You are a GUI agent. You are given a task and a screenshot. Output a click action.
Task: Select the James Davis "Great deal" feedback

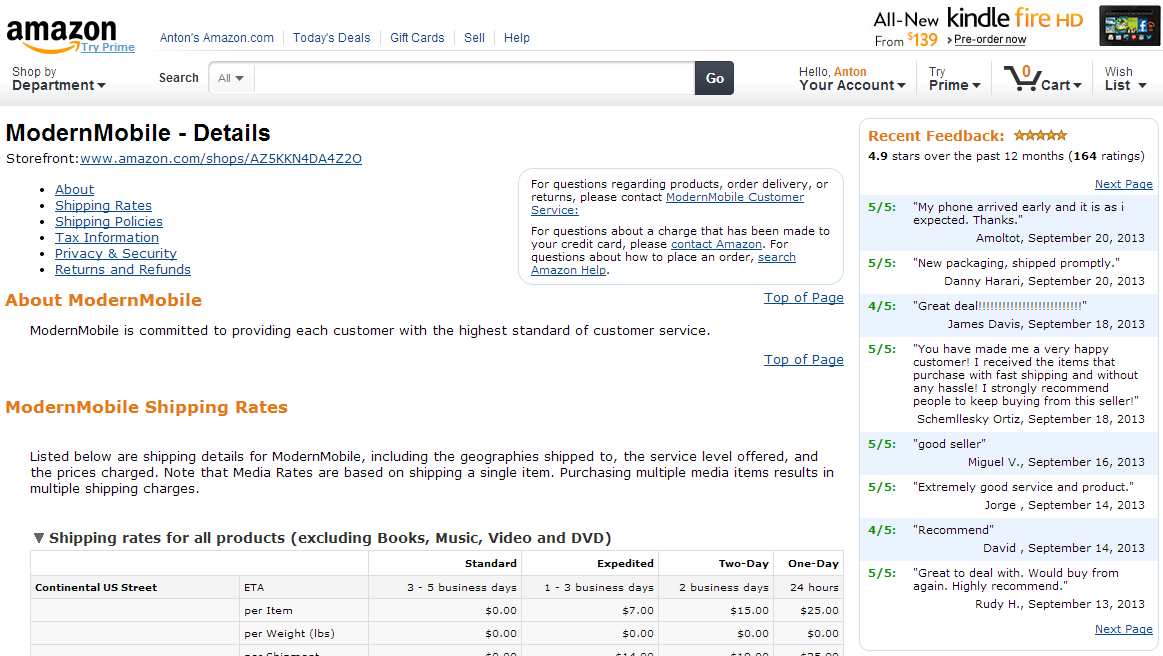(1009, 315)
